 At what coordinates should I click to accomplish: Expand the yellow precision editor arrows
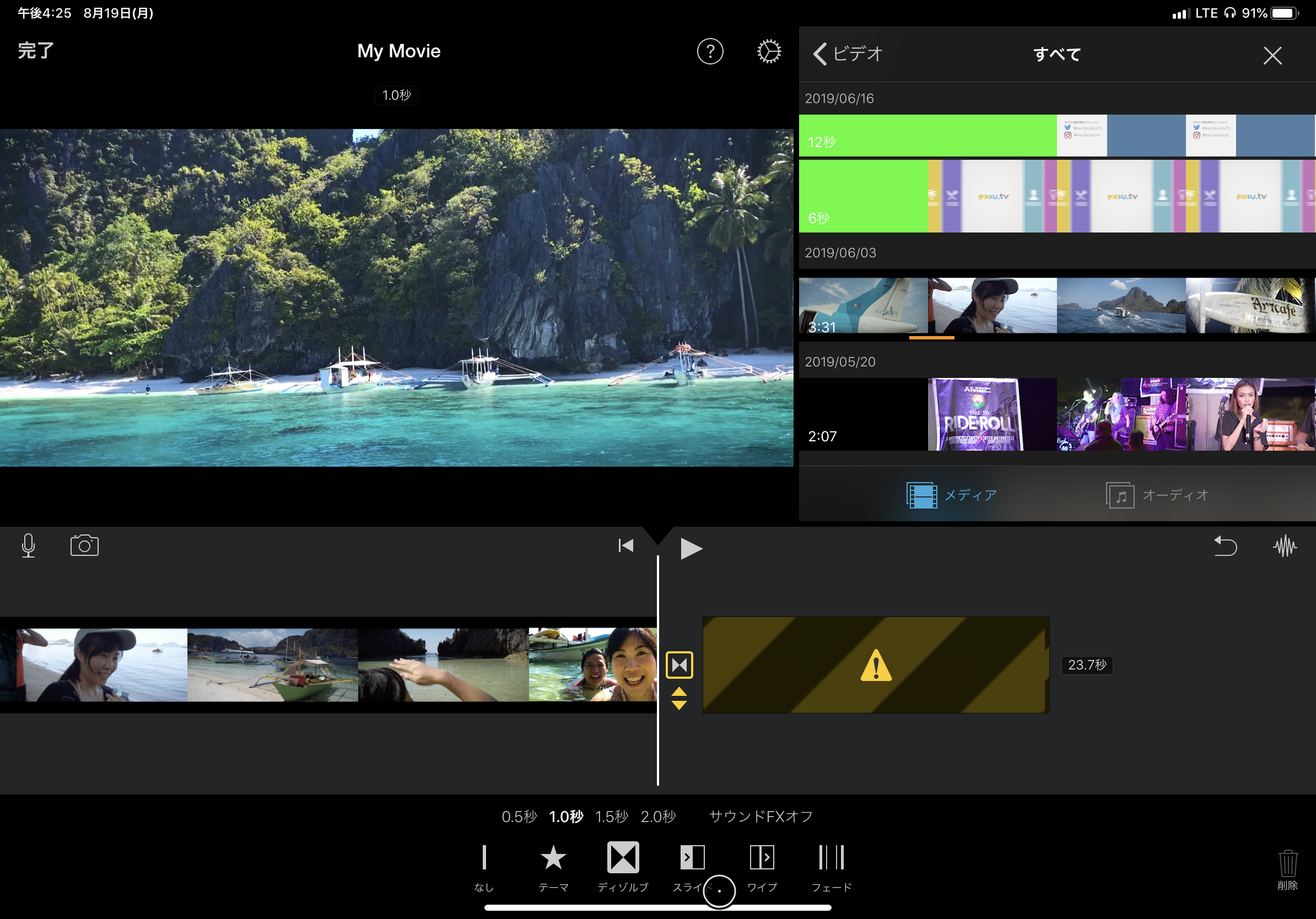pyautogui.click(x=679, y=699)
